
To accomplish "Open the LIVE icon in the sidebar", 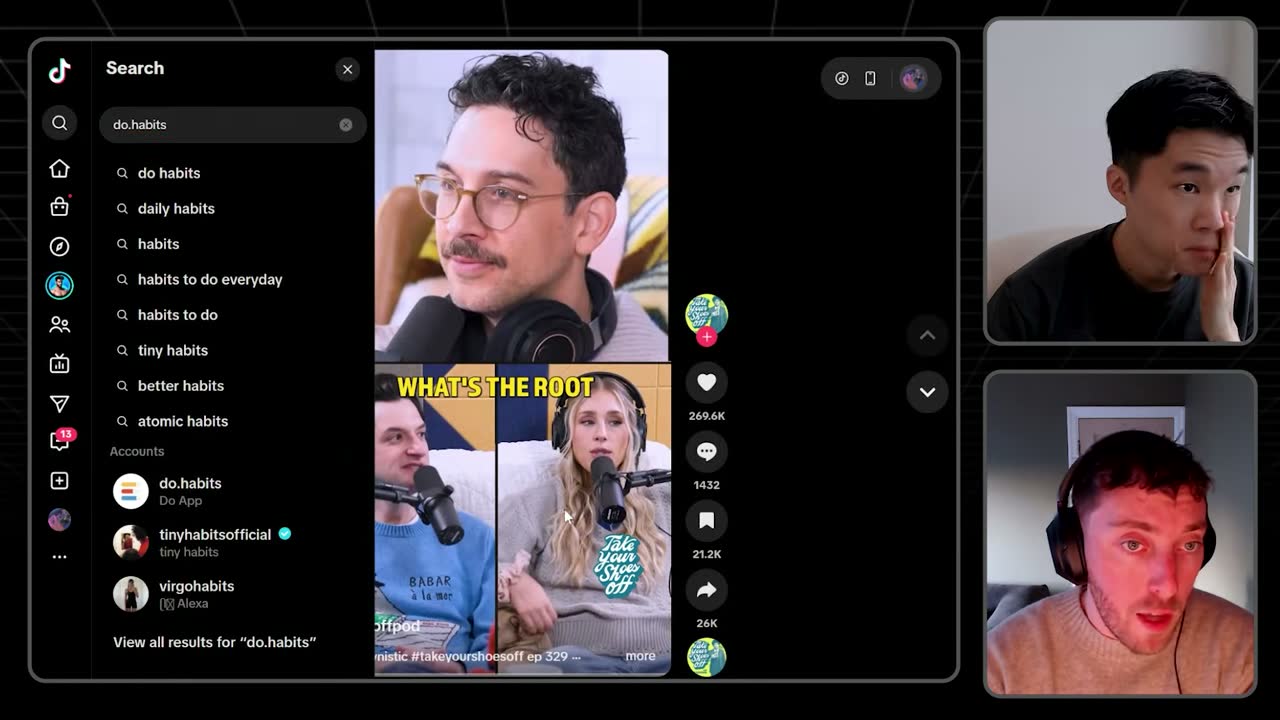I will [x=59, y=364].
